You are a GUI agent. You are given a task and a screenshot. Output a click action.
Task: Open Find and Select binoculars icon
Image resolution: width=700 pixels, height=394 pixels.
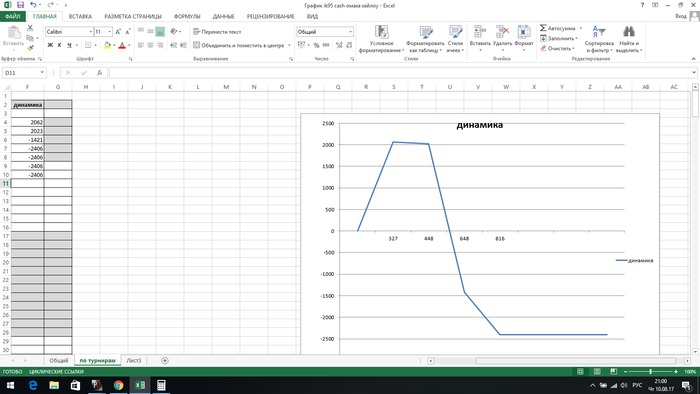tap(629, 32)
